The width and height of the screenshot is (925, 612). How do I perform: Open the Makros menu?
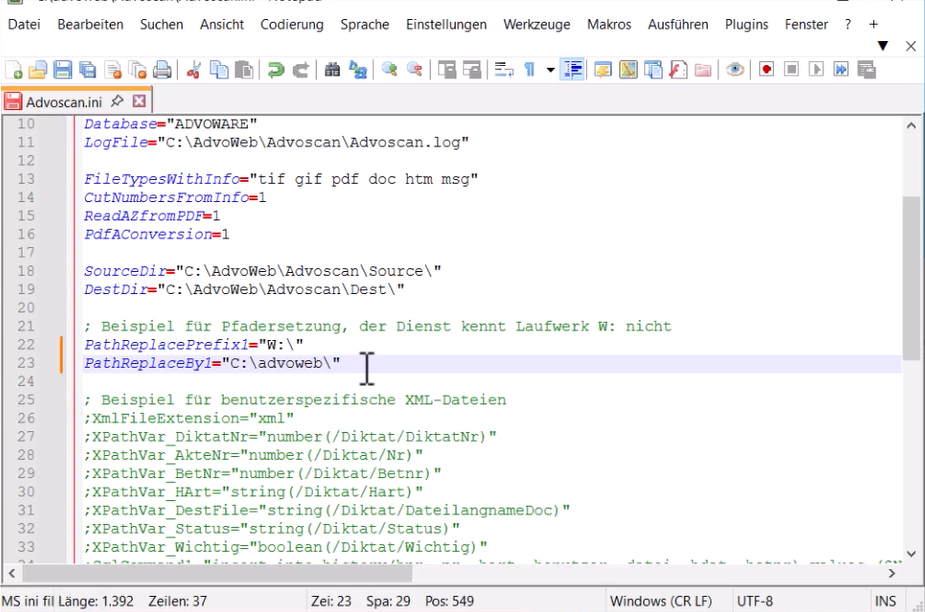[609, 24]
